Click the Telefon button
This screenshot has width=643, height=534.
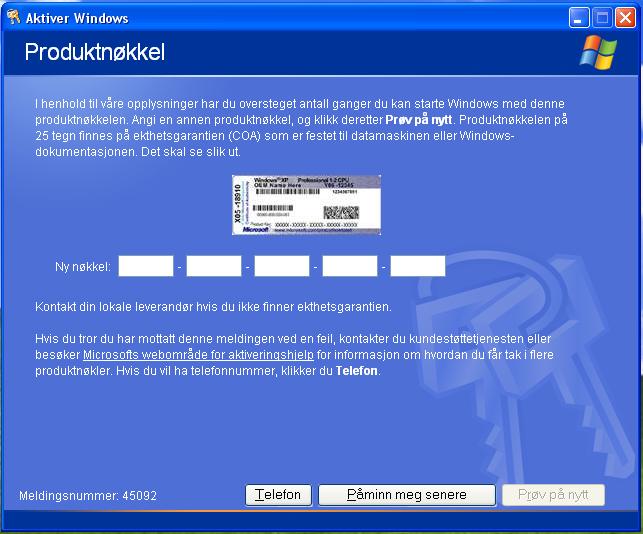278,495
